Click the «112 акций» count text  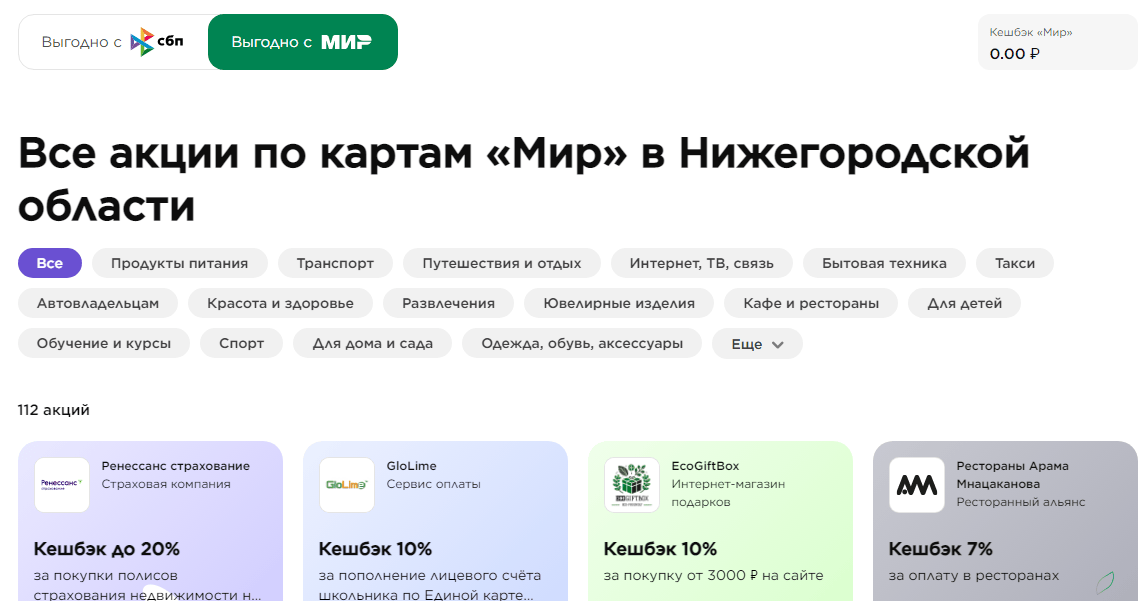tap(53, 410)
